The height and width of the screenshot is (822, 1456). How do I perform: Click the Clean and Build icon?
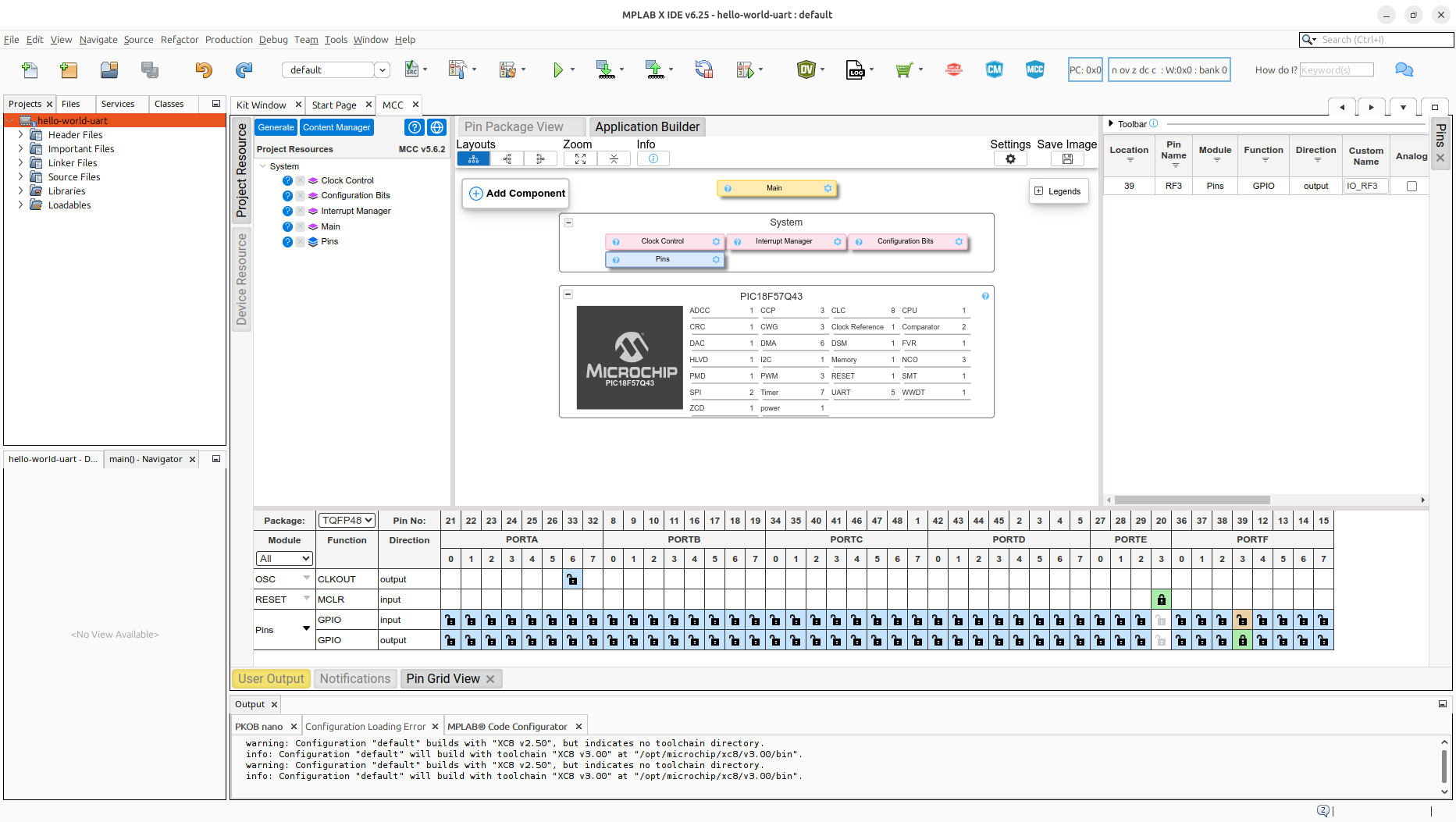click(507, 70)
